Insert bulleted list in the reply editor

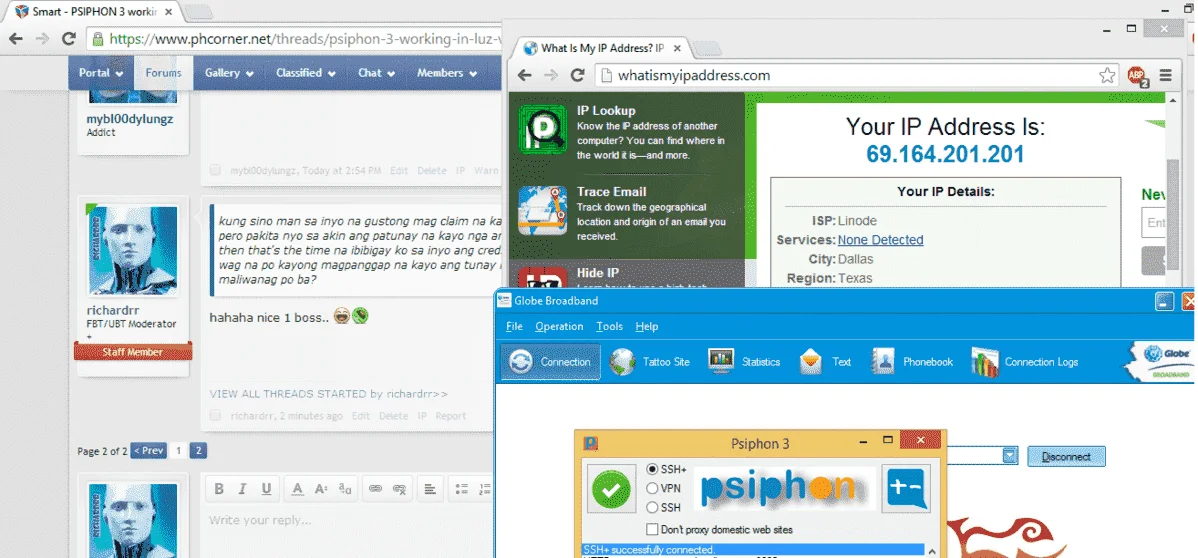(x=461, y=489)
